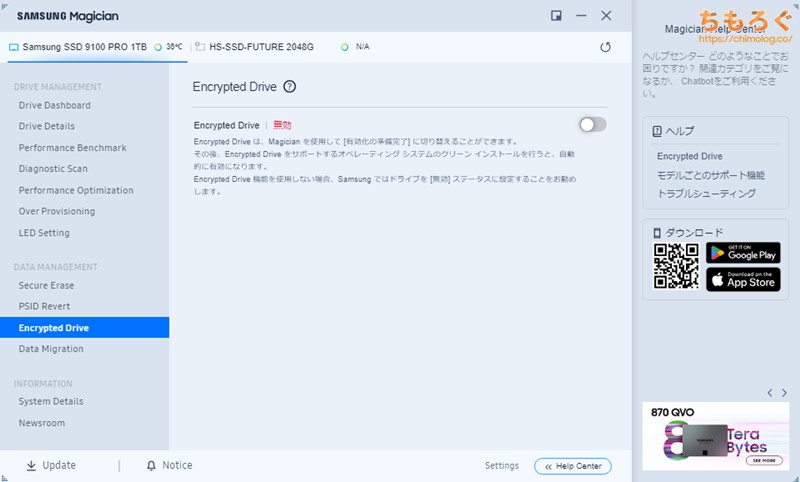
Task: Open Newsroom
Action: click(x=42, y=423)
